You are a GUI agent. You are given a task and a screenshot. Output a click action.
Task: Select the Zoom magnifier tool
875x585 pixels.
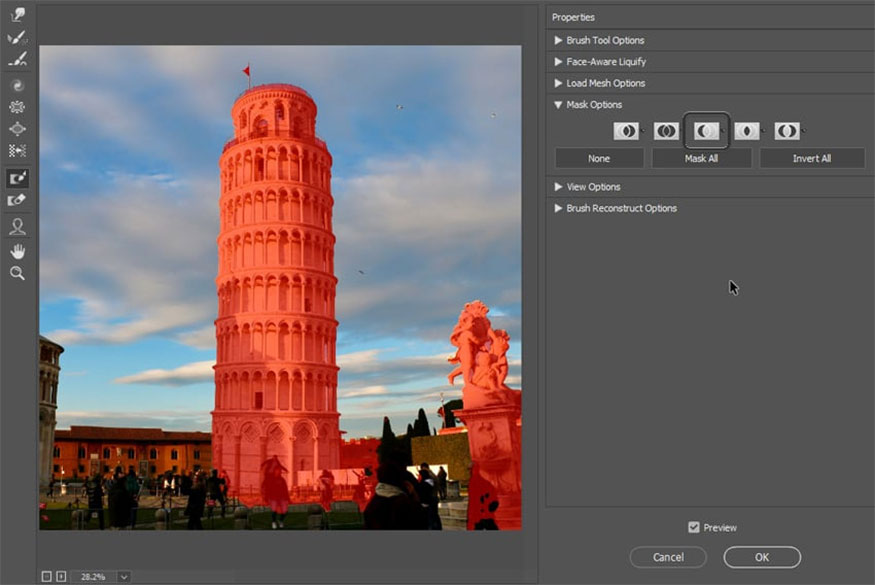17,273
